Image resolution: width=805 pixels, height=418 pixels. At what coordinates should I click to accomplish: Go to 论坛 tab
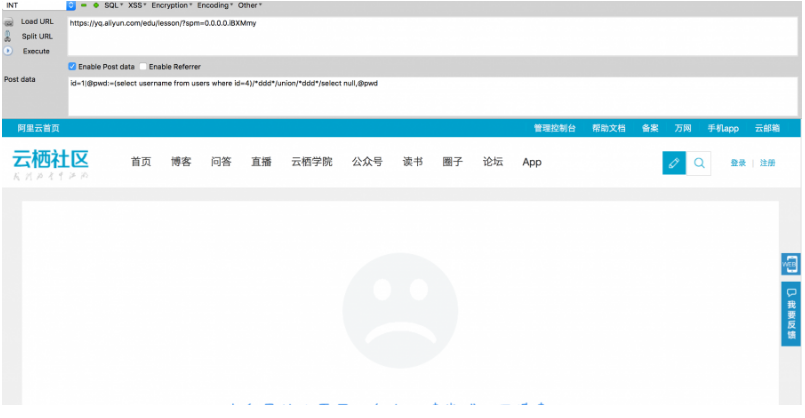[x=493, y=162]
